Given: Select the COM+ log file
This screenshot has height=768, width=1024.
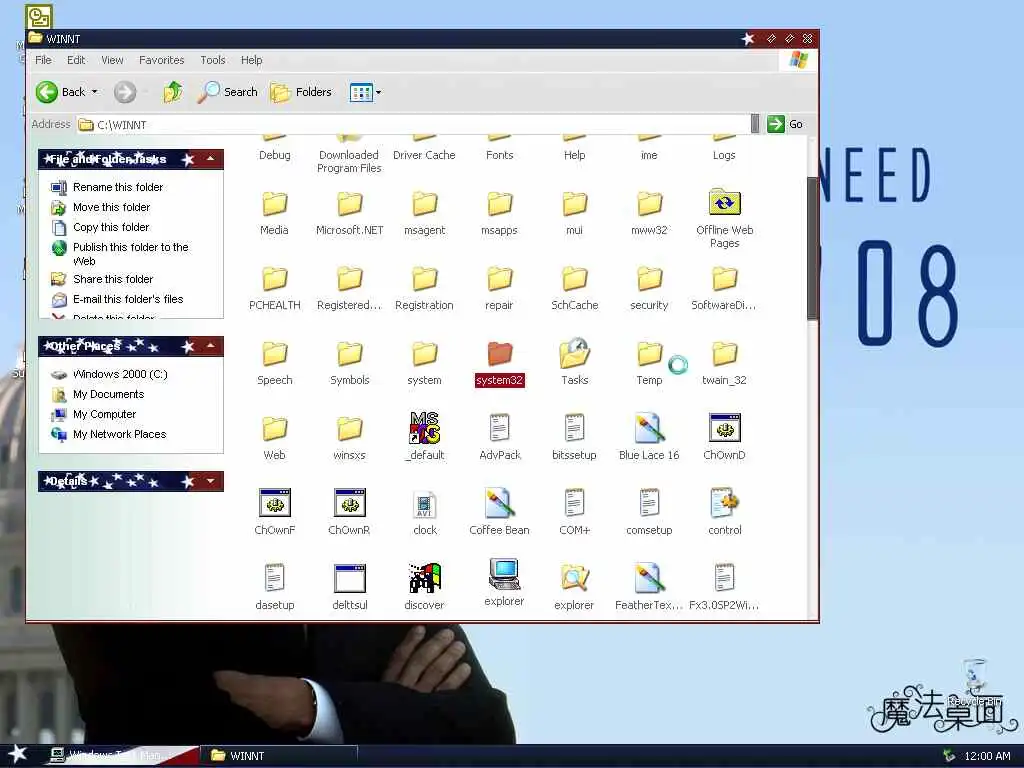Looking at the screenshot, I should pos(575,512).
